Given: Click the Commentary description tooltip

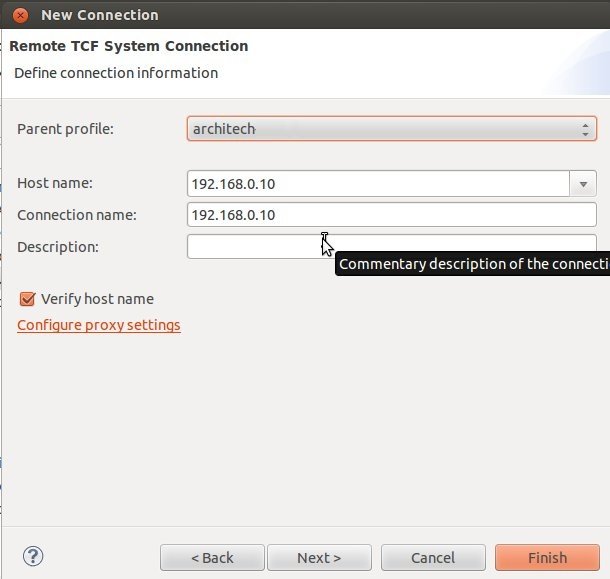Looking at the screenshot, I should [472, 264].
